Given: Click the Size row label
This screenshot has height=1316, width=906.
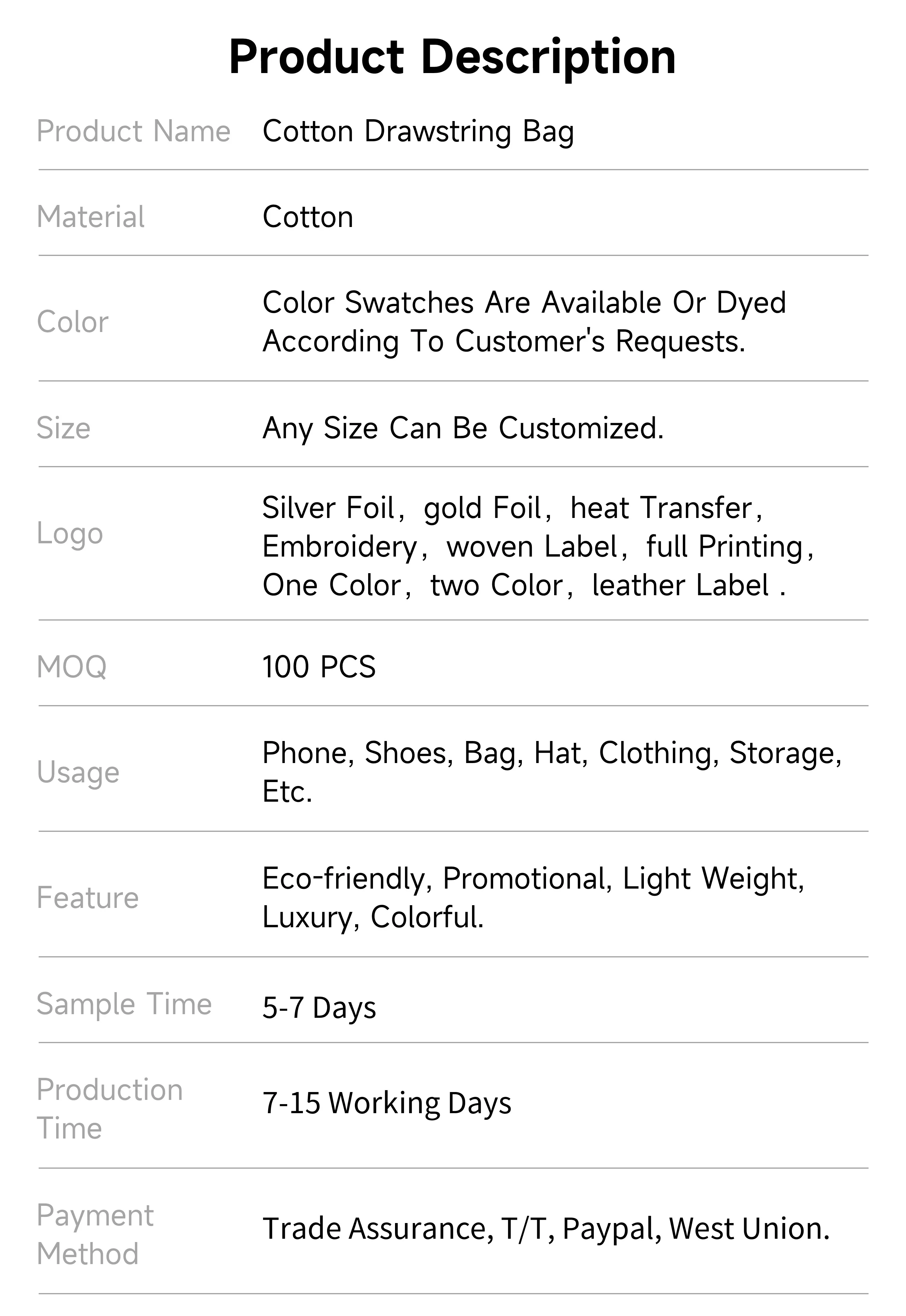Looking at the screenshot, I should tap(63, 428).
